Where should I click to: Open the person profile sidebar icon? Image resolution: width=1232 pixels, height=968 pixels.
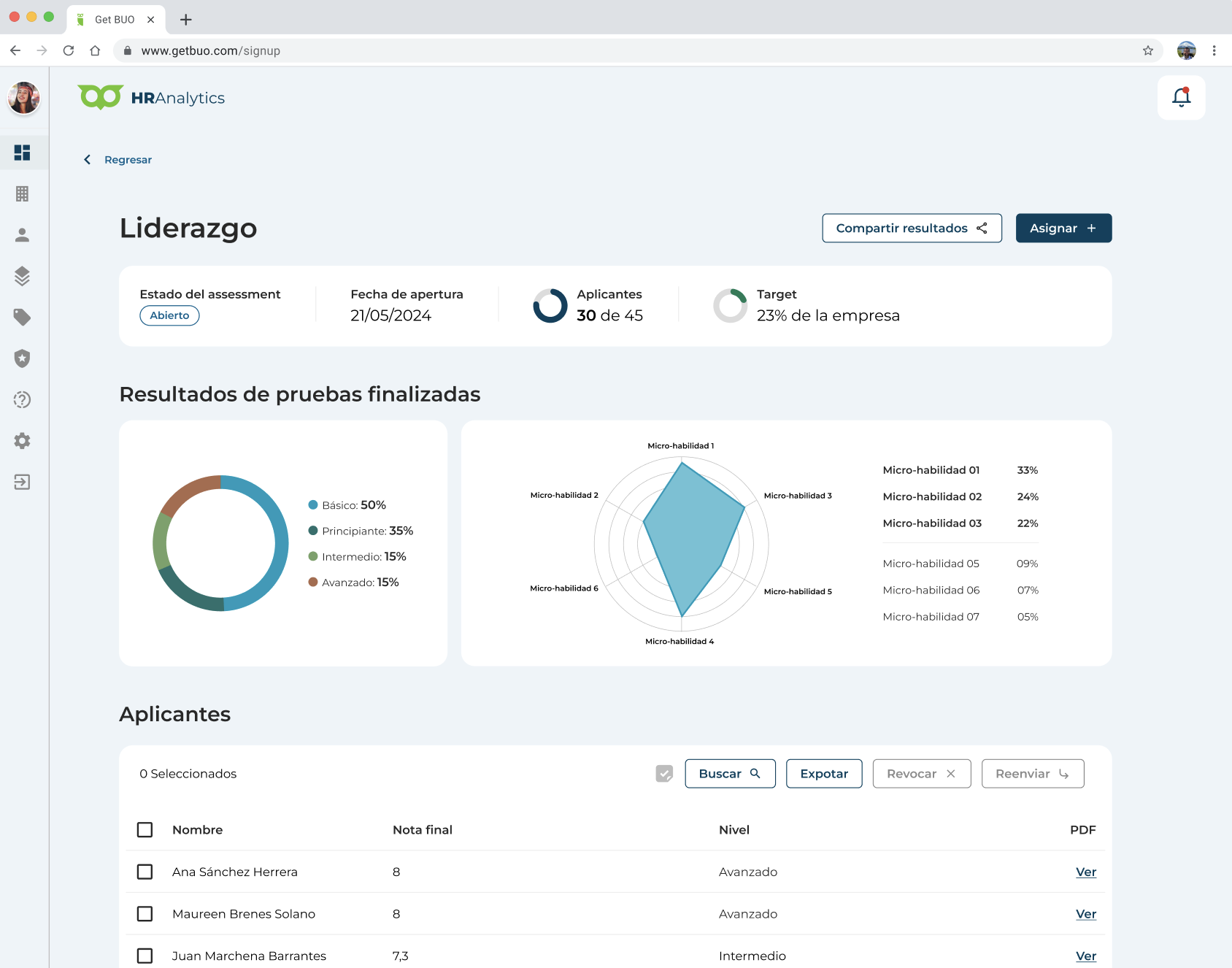pyautogui.click(x=23, y=235)
